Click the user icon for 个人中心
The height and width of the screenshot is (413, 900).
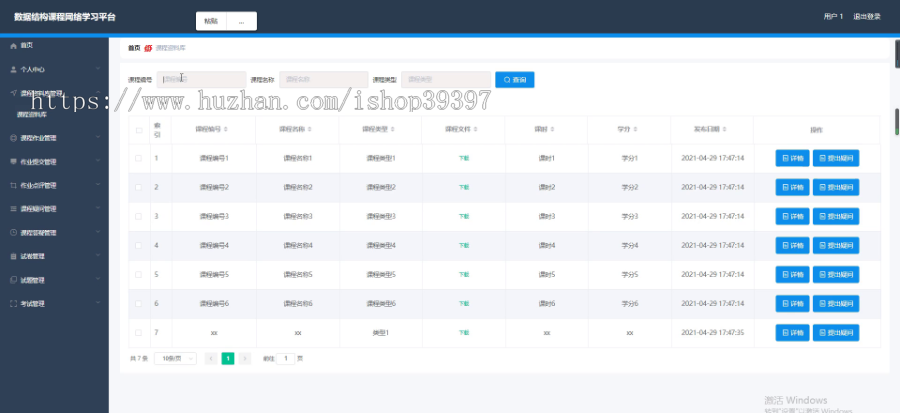pyautogui.click(x=13, y=69)
